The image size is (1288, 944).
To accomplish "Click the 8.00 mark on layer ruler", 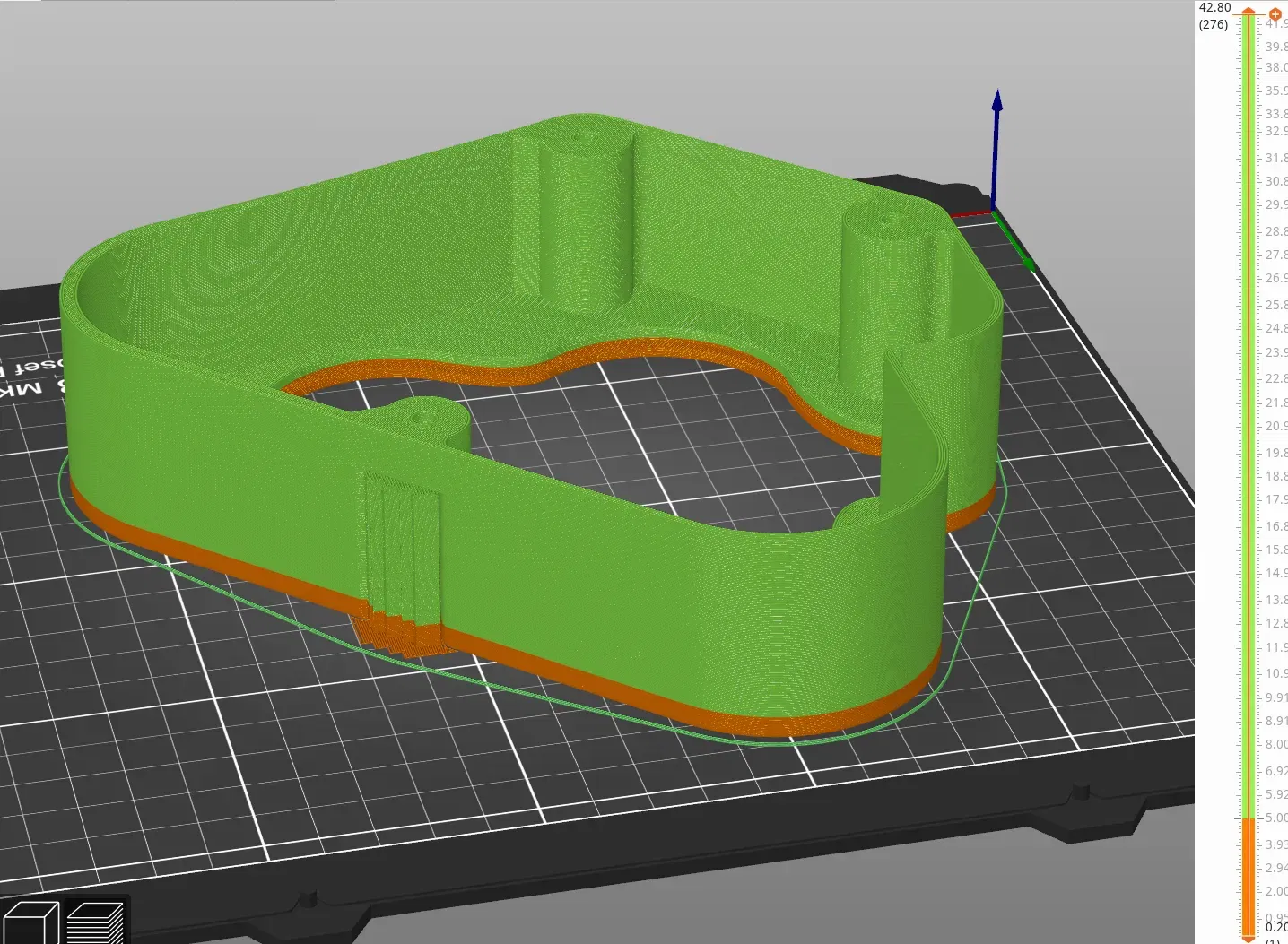I will 1275,744.
